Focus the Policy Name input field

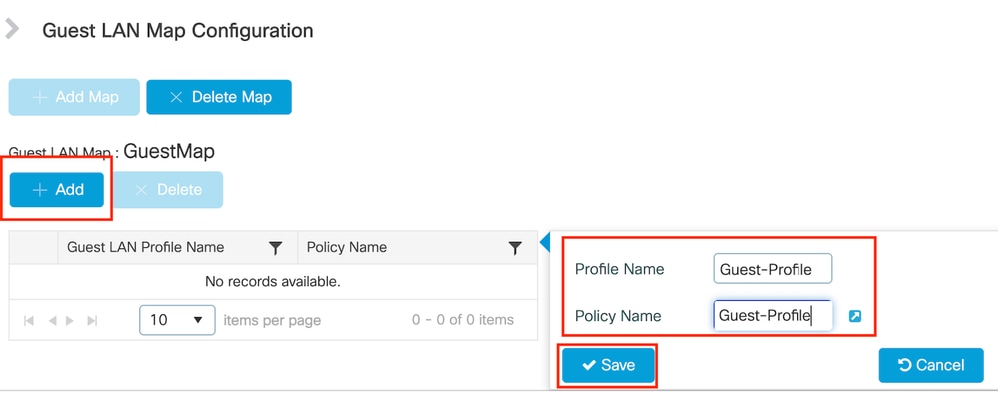(x=773, y=316)
